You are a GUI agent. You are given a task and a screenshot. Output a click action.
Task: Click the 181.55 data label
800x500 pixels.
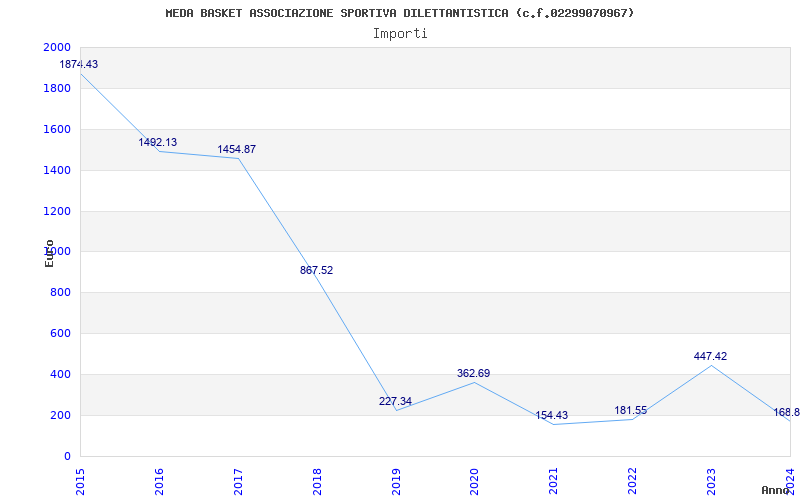tap(631, 411)
